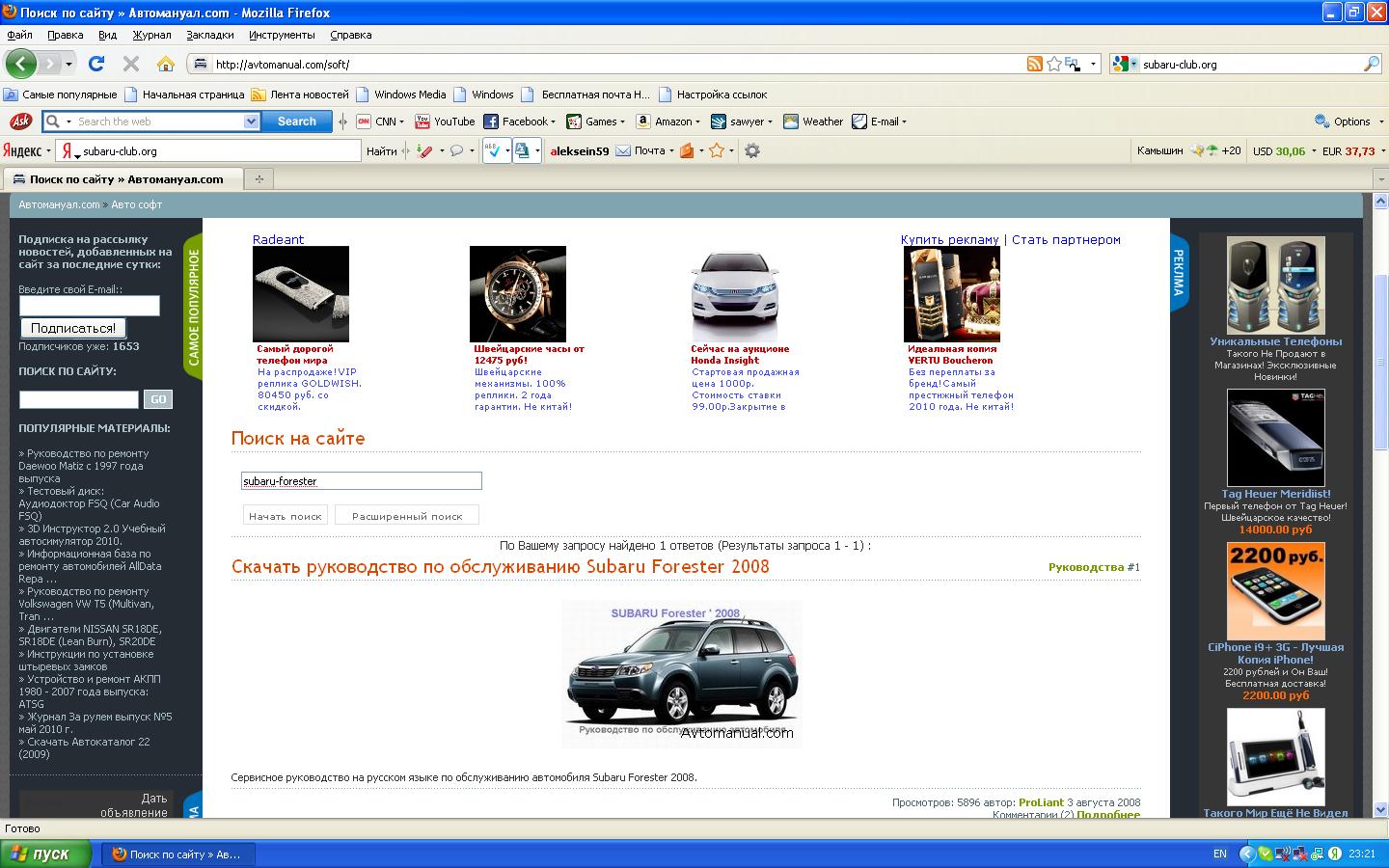Expand the Facebook toolbar dropdown arrow
1389x868 pixels.
pos(554,122)
